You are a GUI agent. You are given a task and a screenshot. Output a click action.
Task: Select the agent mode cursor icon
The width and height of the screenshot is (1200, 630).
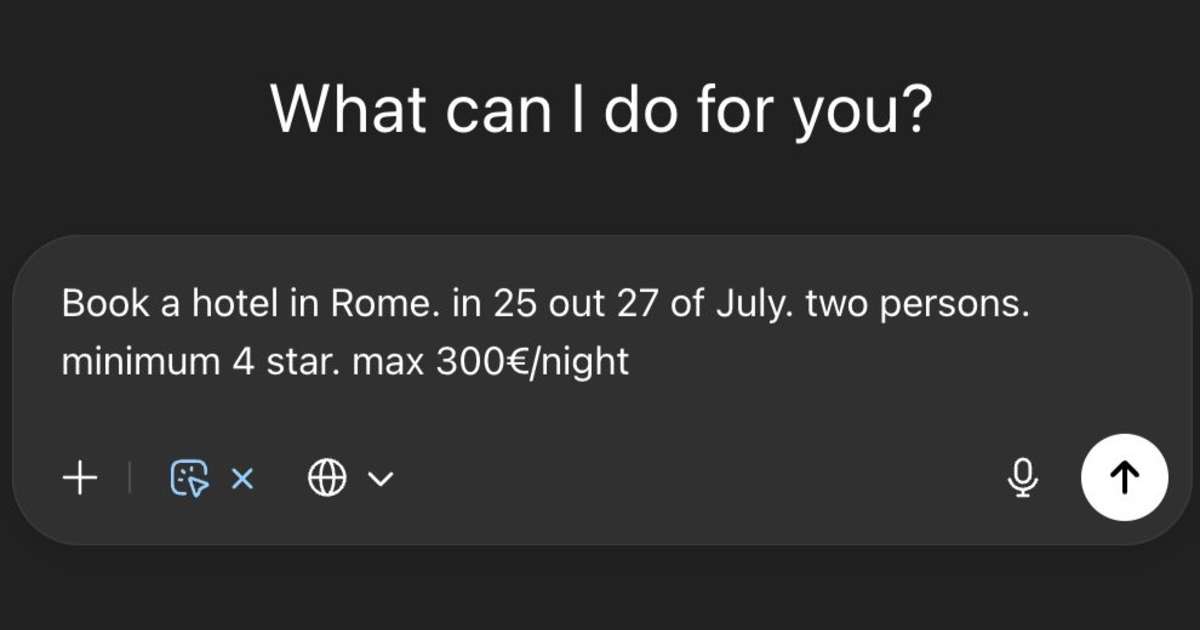(x=190, y=479)
